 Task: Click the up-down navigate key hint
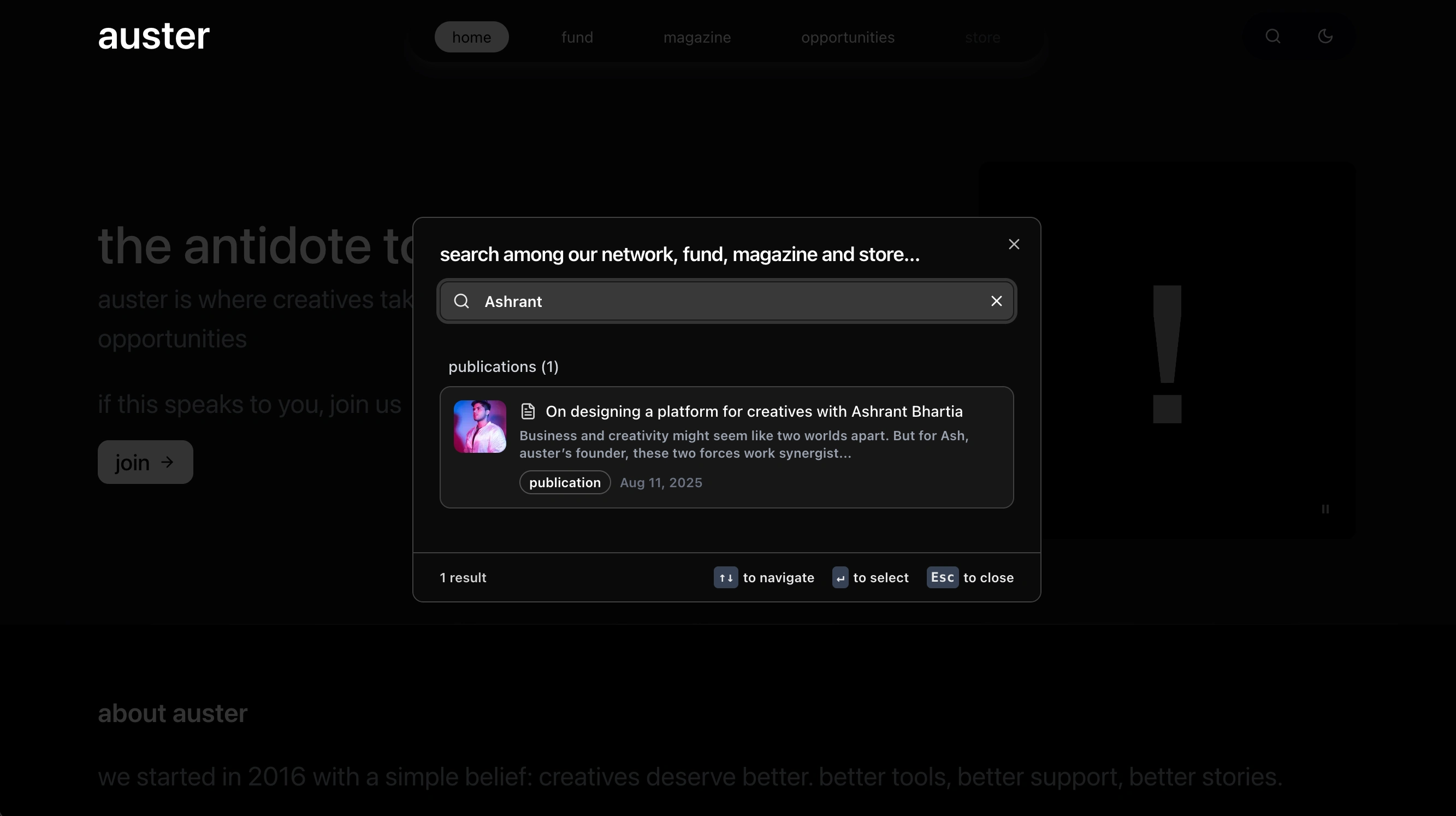[725, 577]
